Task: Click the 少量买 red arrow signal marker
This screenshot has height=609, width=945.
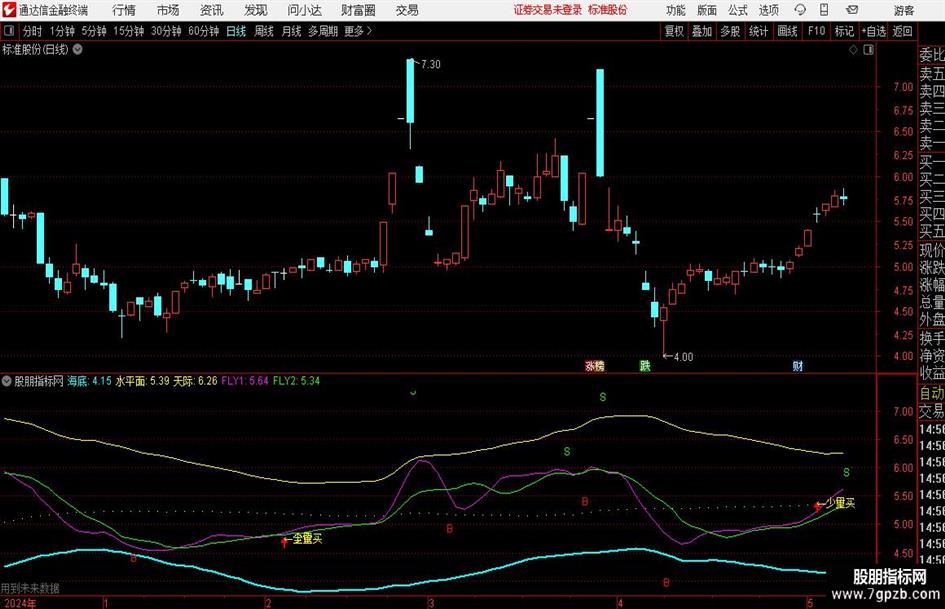Action: [x=818, y=506]
